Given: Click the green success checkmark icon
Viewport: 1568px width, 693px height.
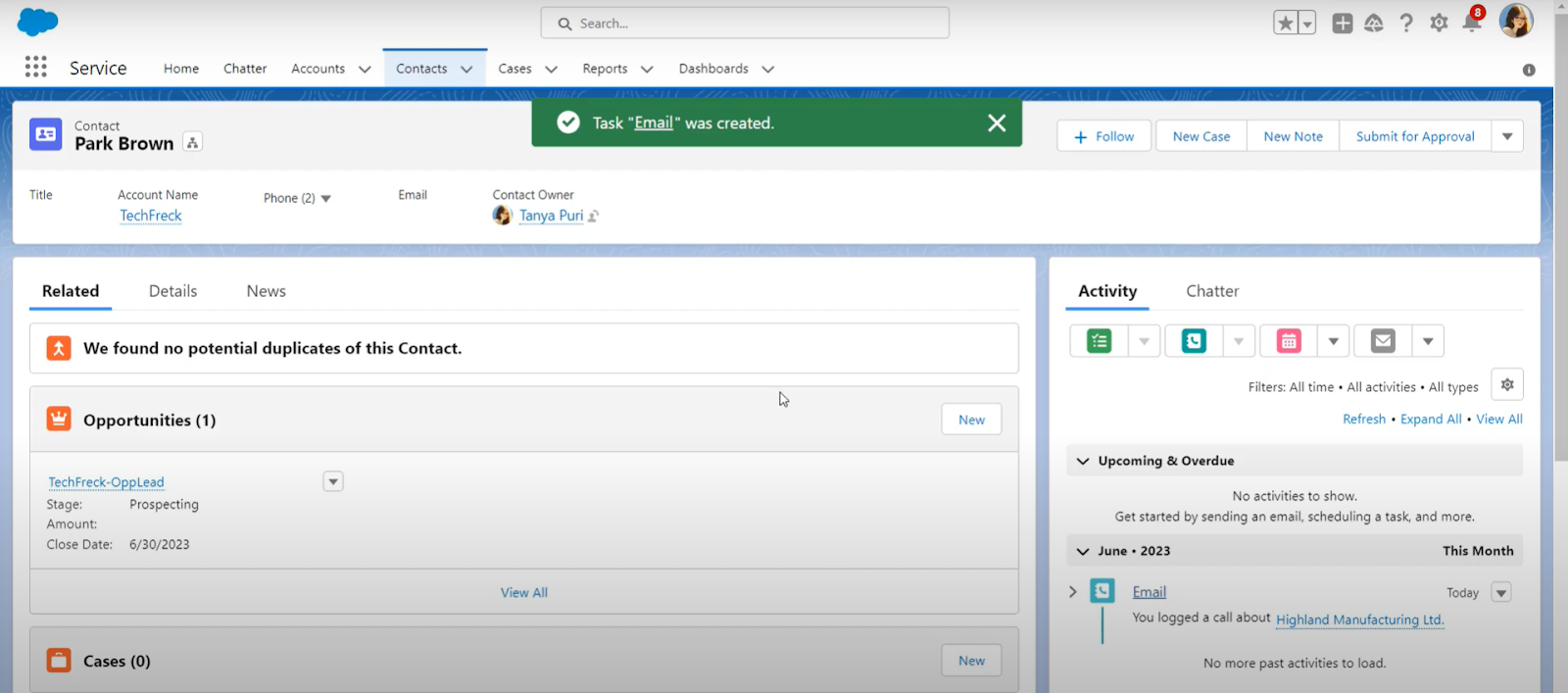Looking at the screenshot, I should point(568,123).
